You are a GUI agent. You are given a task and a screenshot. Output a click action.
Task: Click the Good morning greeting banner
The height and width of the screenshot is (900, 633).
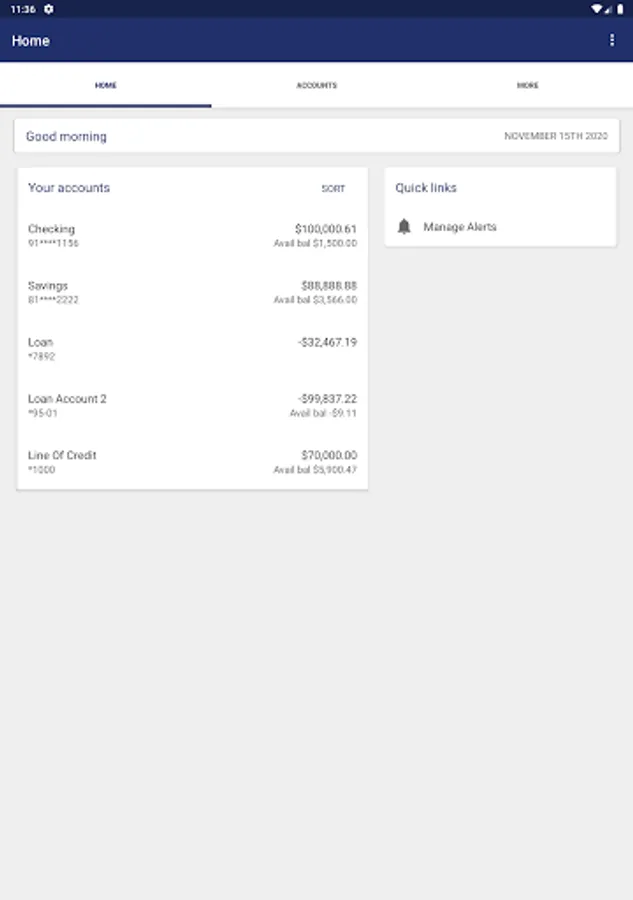tap(66, 137)
